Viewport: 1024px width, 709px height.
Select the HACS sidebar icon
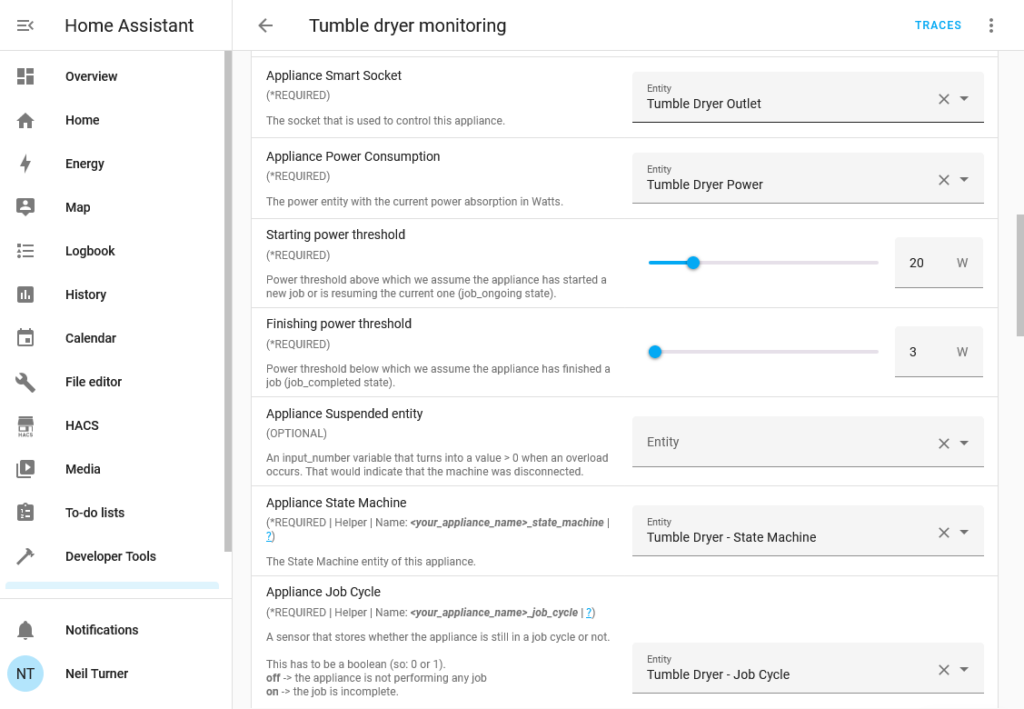pyautogui.click(x=81, y=425)
